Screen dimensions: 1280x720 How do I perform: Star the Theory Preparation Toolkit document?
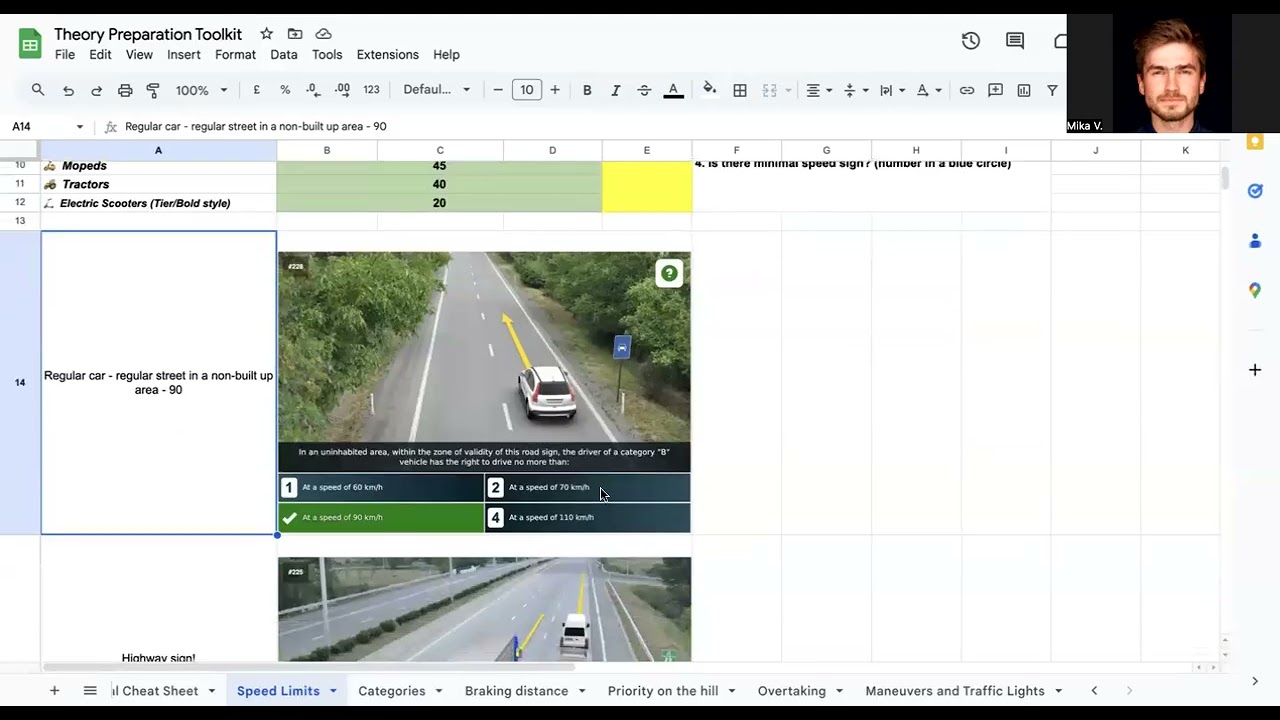click(266, 34)
